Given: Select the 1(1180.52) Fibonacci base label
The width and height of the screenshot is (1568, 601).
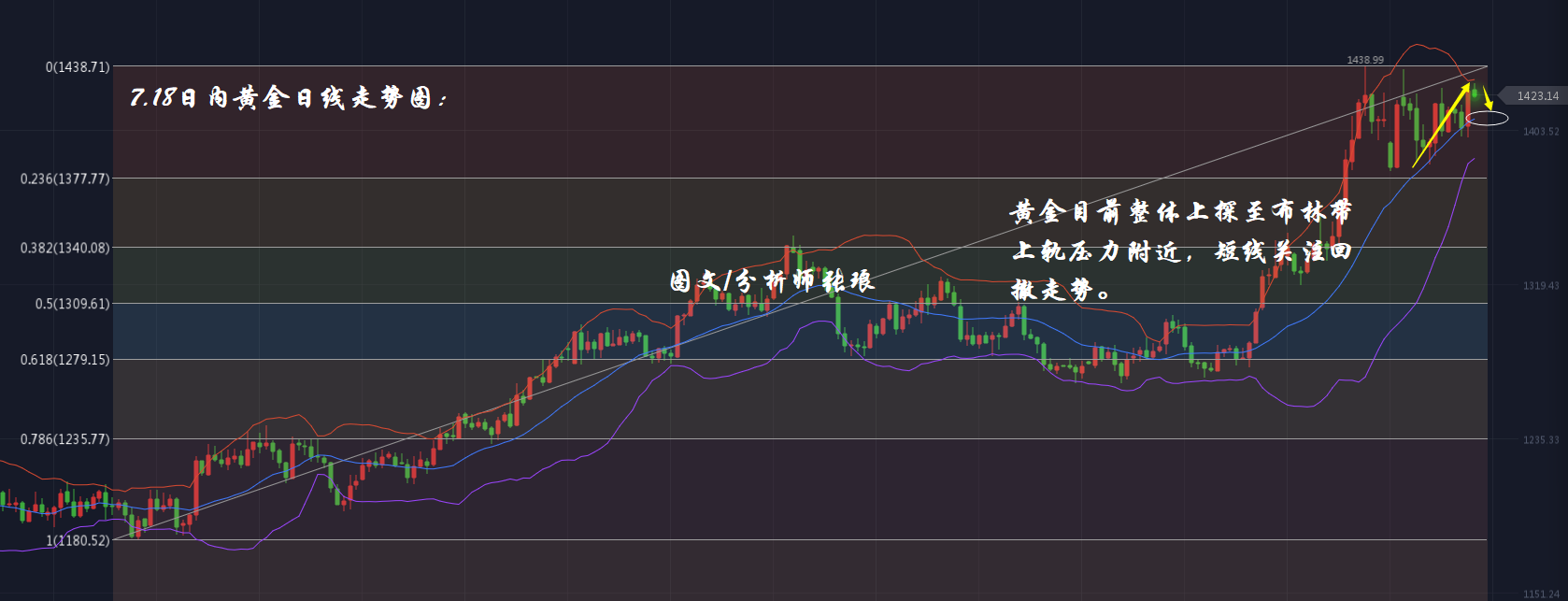Looking at the screenshot, I should [78, 540].
